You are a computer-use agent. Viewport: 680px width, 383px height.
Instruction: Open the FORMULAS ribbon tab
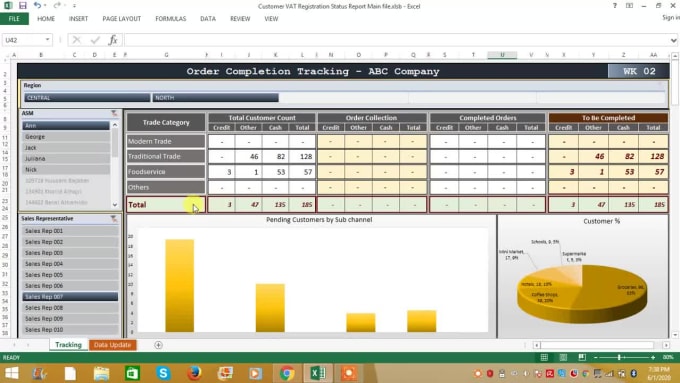tap(170, 19)
